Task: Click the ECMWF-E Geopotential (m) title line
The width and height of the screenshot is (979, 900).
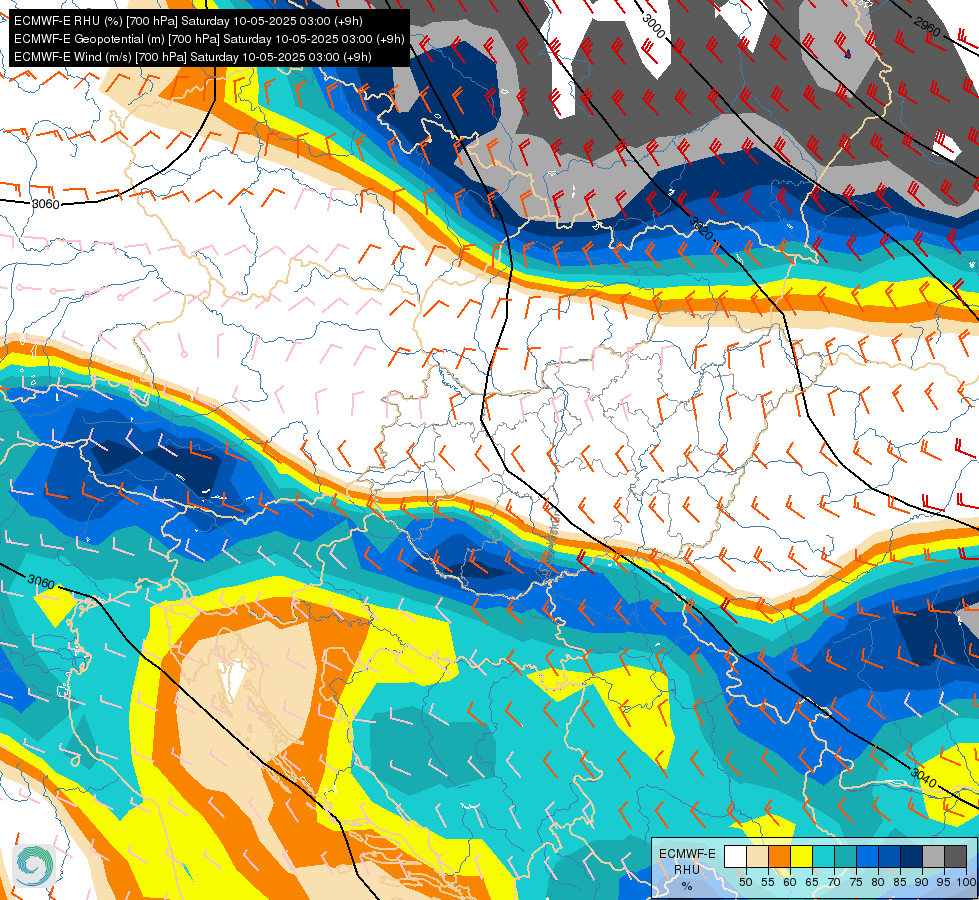Action: coord(209,39)
